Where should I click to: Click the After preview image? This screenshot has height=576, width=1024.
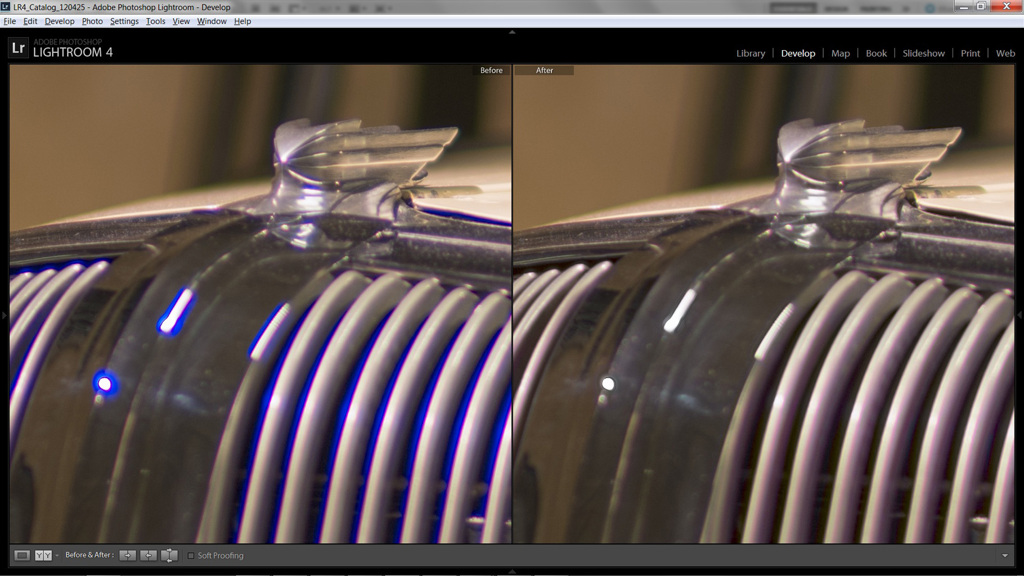tap(763, 310)
